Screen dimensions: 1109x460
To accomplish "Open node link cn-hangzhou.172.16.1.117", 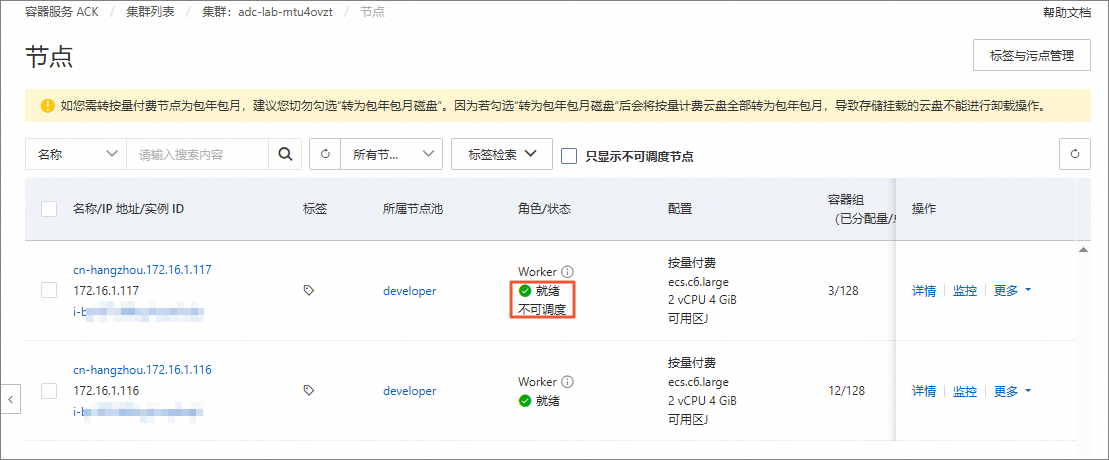I will coord(142,270).
